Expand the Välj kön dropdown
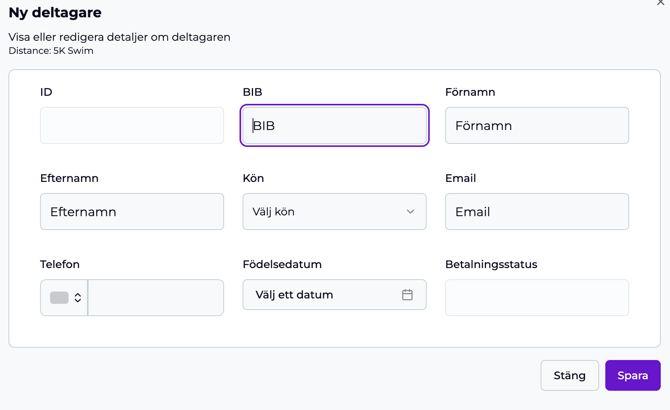Screen dimensions: 670x410 pyautogui.click(x=334, y=212)
